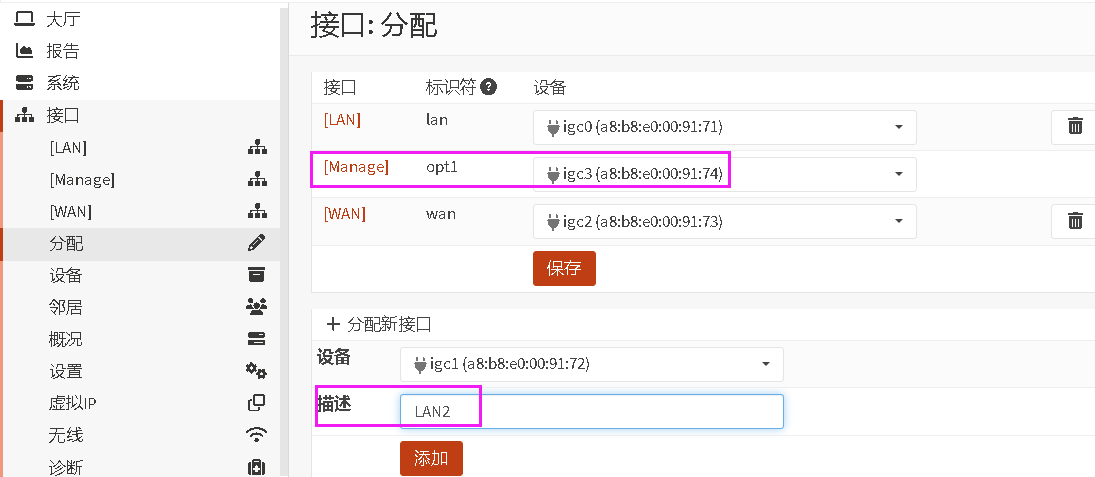Image resolution: width=1095 pixels, height=477 pixels.
Task: Open the igc1 new interface device dropdown
Action: (591, 364)
